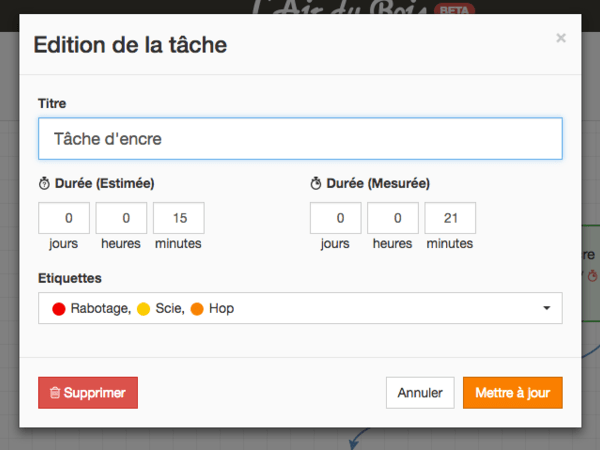Screen dimensions: 600x450
Task: Select the measured jours field
Action: (336, 218)
